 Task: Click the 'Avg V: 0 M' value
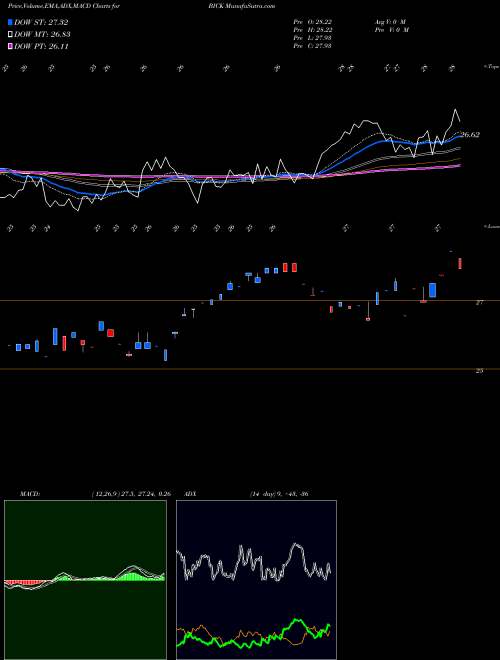pos(389,22)
